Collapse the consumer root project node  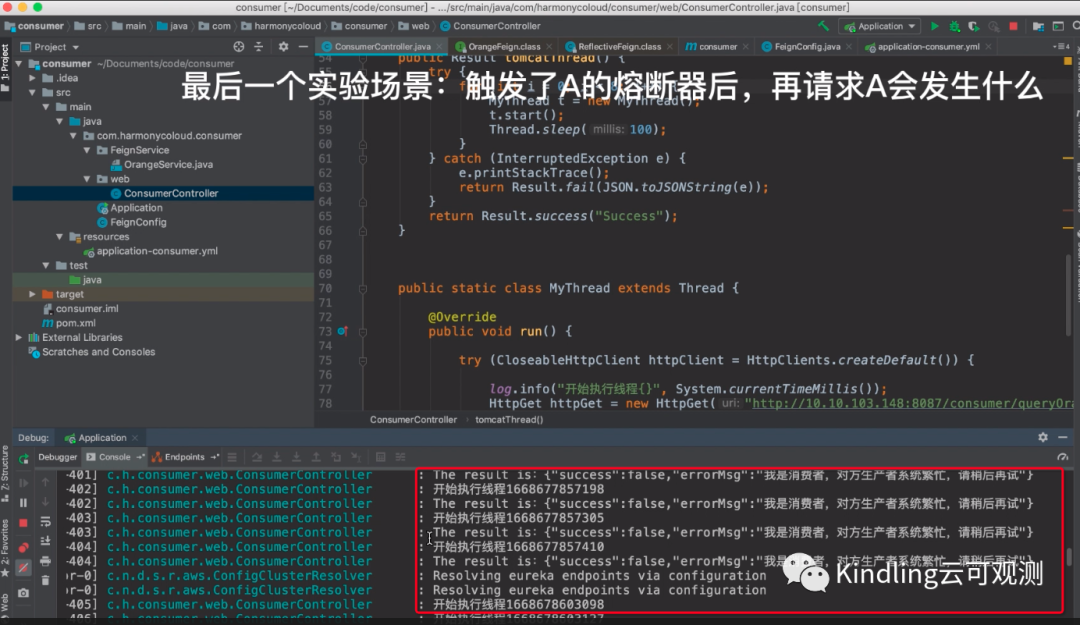tap(19, 63)
